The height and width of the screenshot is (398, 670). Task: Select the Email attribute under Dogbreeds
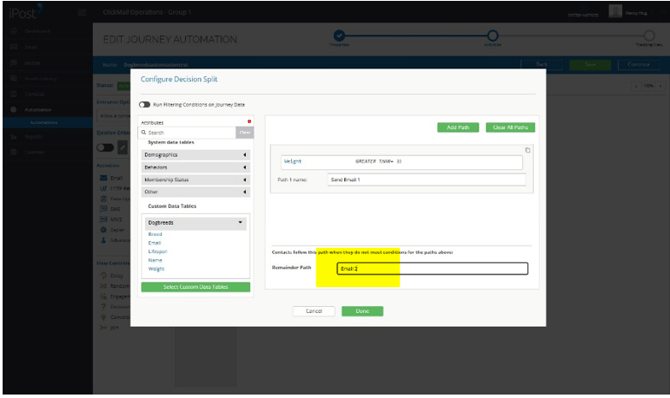(x=154, y=243)
